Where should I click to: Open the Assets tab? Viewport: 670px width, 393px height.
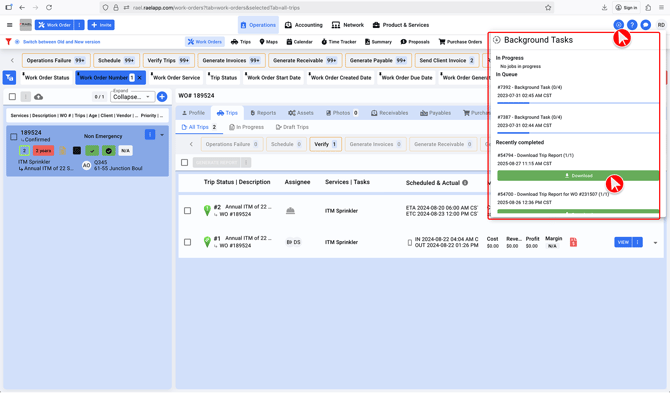[x=301, y=113]
